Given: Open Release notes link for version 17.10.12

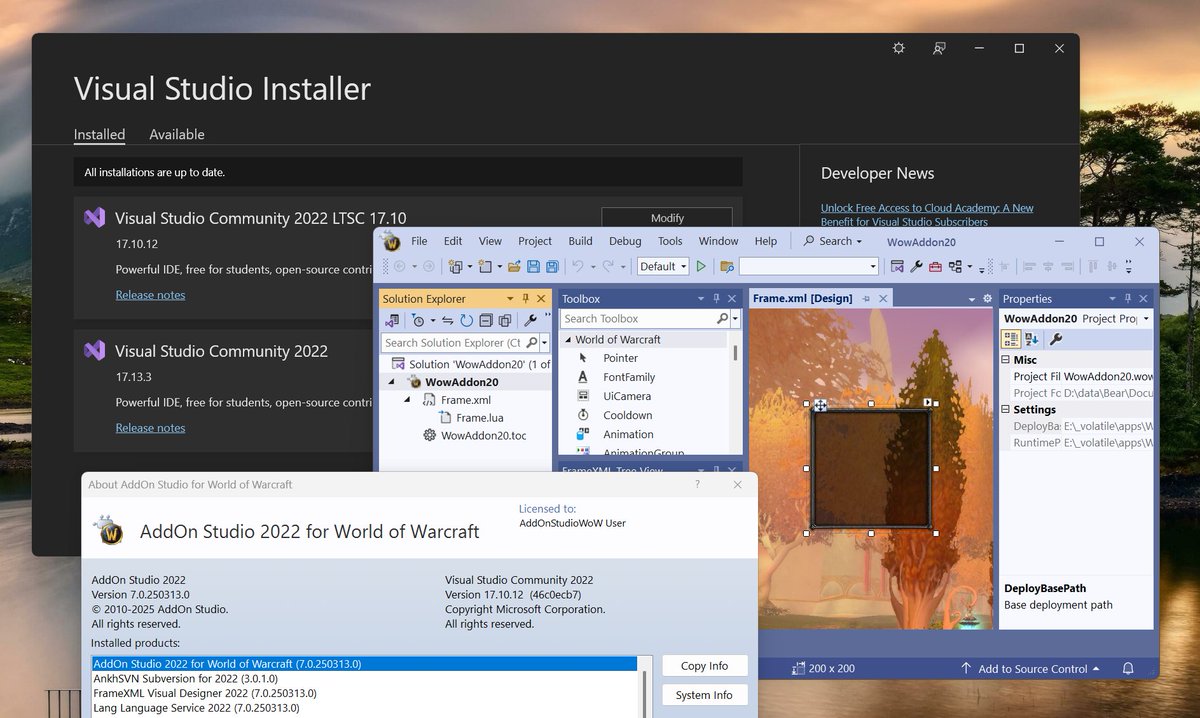Looking at the screenshot, I should coord(150,295).
